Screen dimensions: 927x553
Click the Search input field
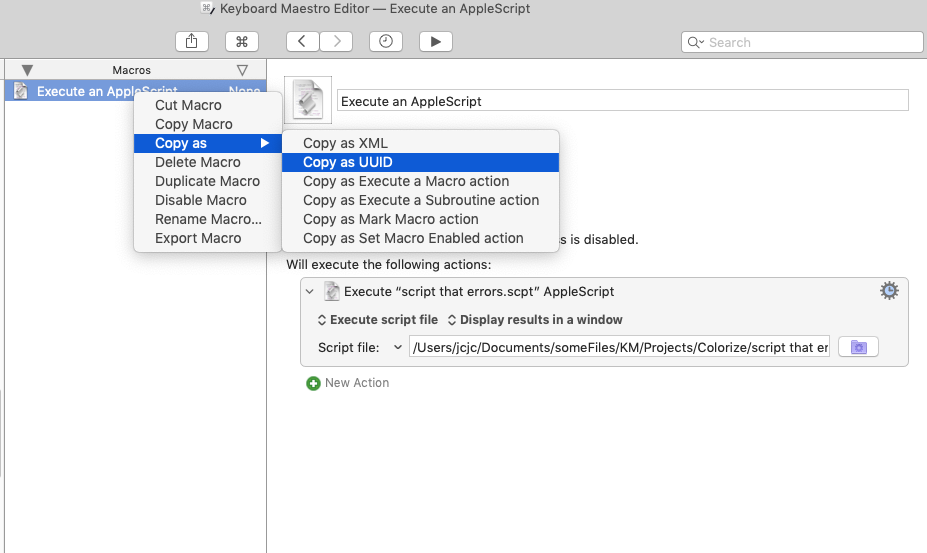(x=802, y=42)
